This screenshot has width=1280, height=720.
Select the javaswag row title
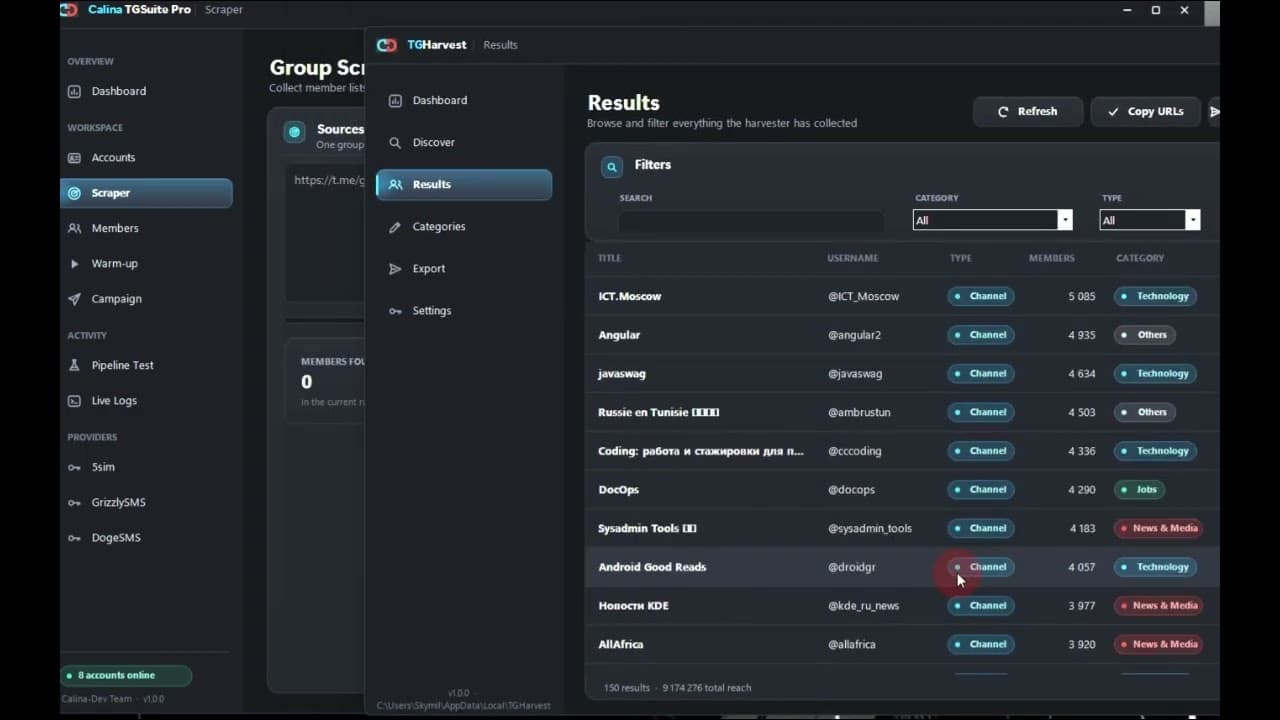pyautogui.click(x=622, y=374)
